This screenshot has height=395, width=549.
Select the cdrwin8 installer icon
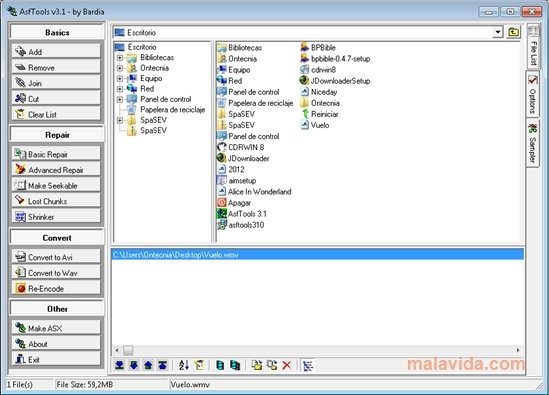click(x=304, y=69)
